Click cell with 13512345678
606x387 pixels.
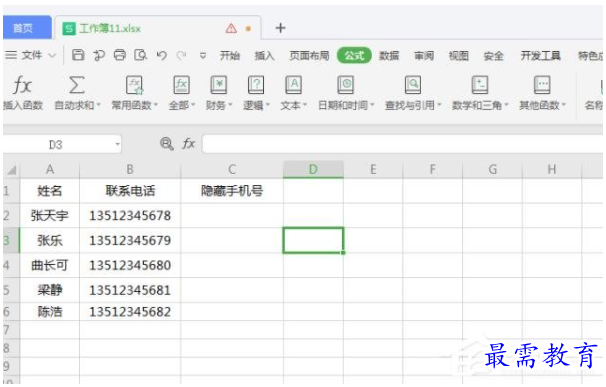[130, 216]
